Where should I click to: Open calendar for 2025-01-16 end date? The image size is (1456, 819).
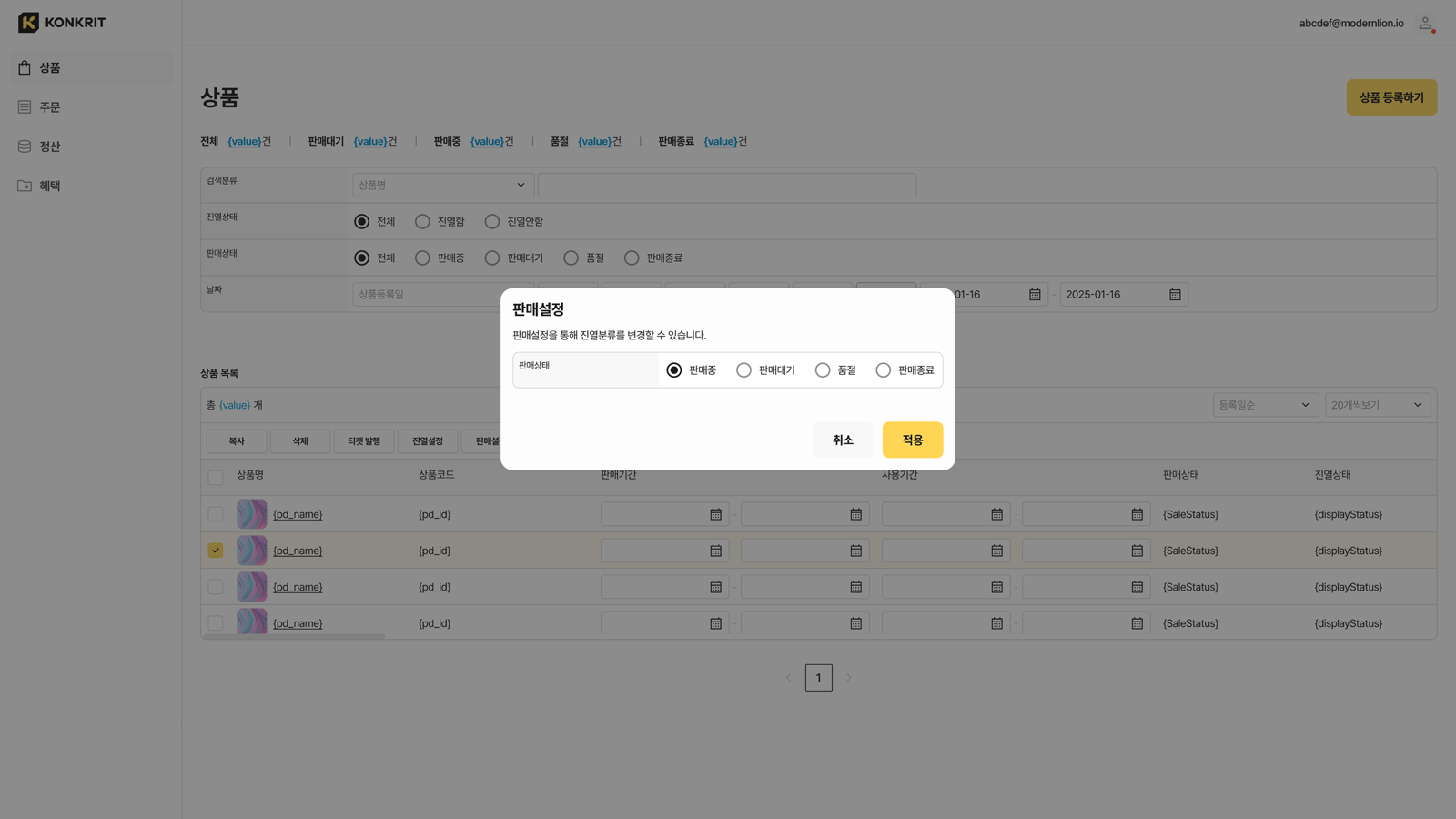1175,295
